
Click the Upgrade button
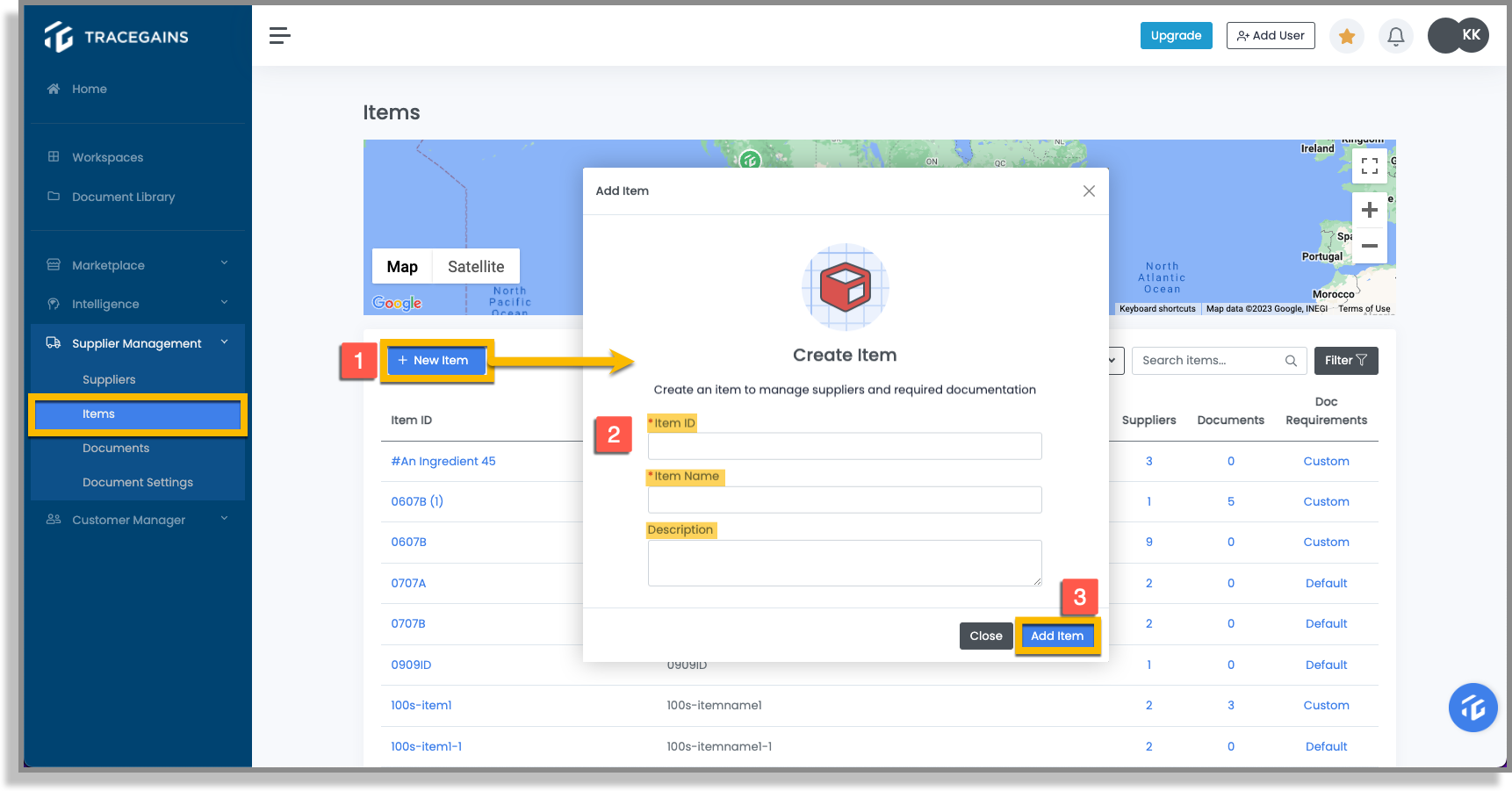click(1176, 35)
